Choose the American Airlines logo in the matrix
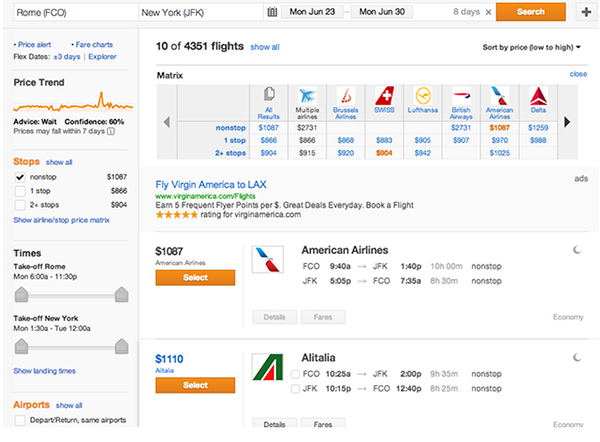This screenshot has height=442, width=600. click(499, 95)
